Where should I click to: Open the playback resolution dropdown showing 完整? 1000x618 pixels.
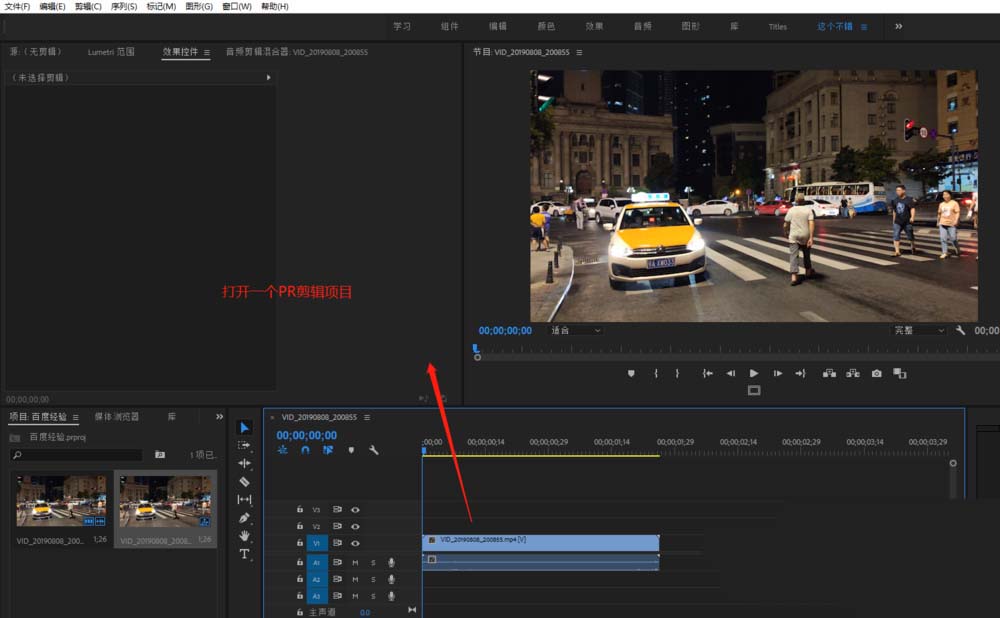coord(917,330)
